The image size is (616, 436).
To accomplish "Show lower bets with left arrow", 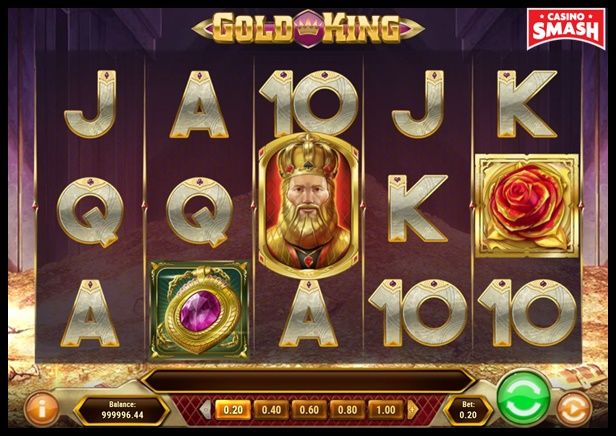I will tap(205, 410).
